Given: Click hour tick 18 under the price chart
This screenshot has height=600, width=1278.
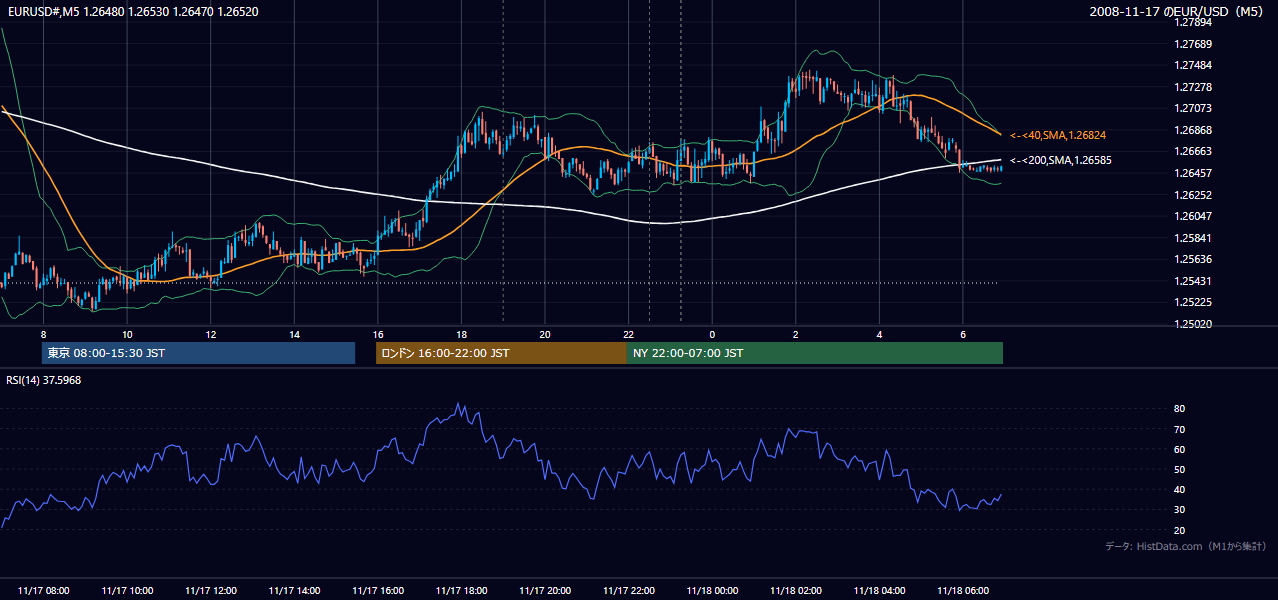Looking at the screenshot, I should 462,334.
